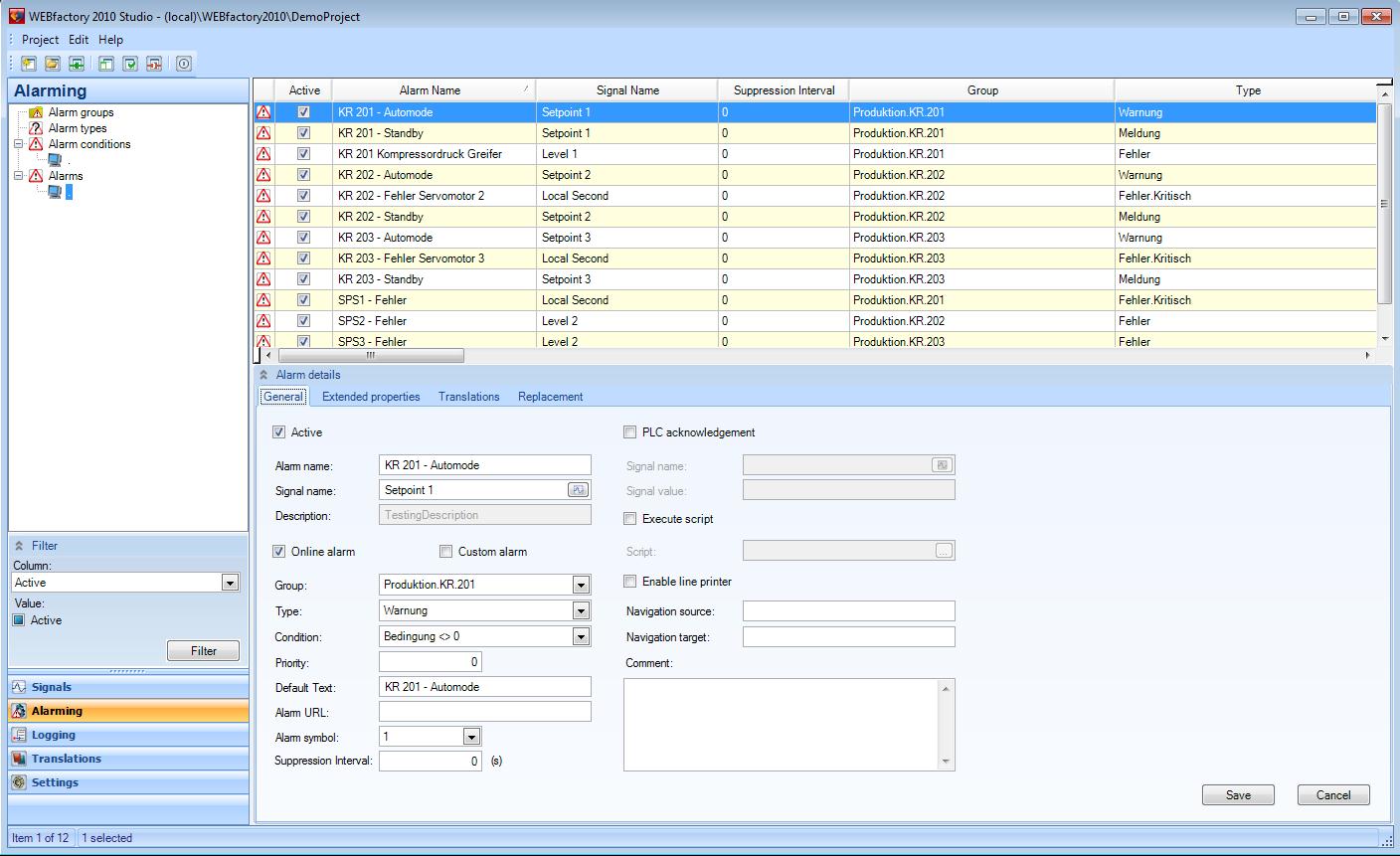Click the Open project folder icon

pos(53,64)
